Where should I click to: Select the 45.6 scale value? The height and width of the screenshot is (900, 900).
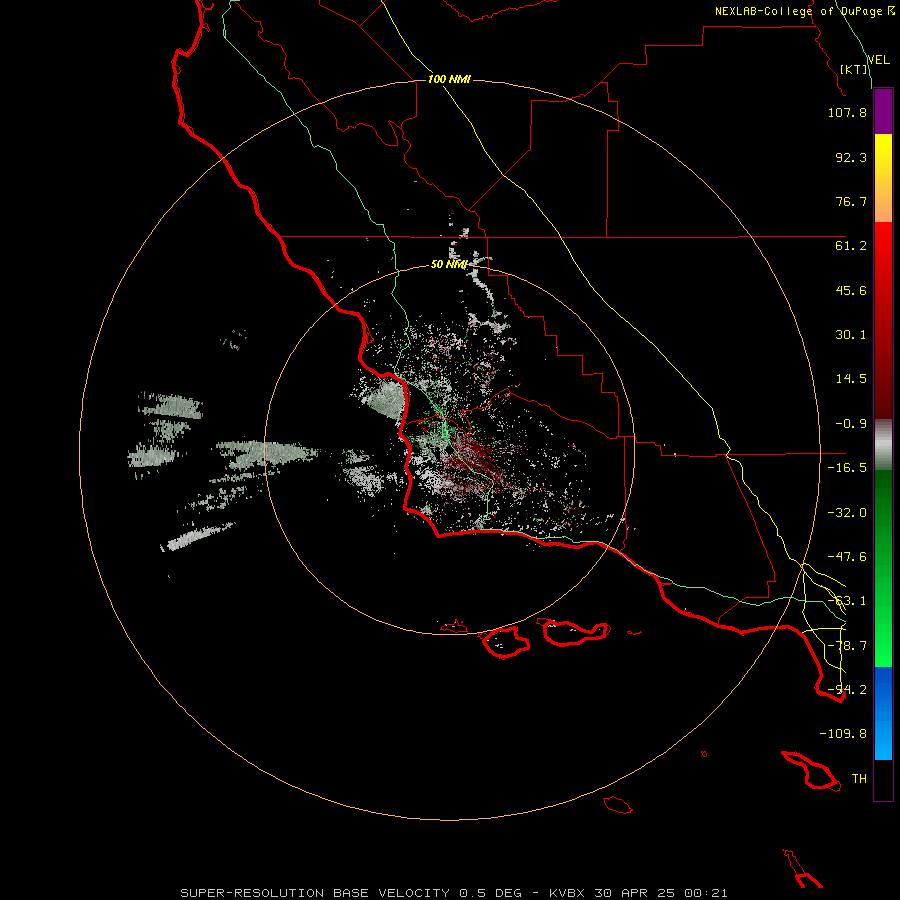(851, 290)
